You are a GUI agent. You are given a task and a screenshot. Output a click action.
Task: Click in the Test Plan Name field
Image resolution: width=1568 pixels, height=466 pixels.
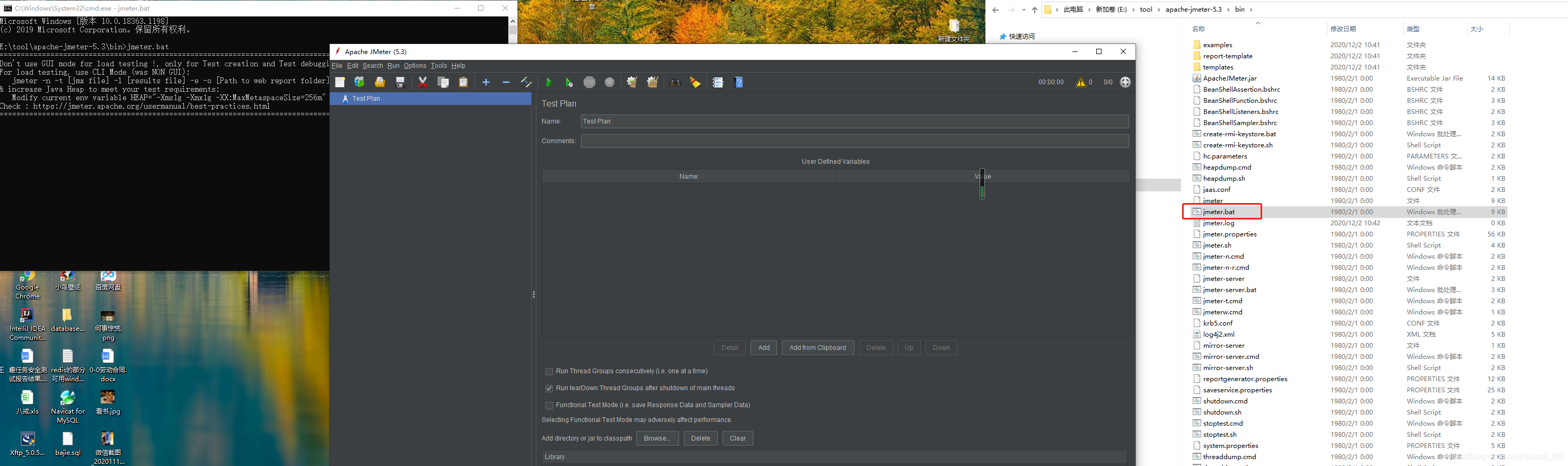click(x=855, y=121)
